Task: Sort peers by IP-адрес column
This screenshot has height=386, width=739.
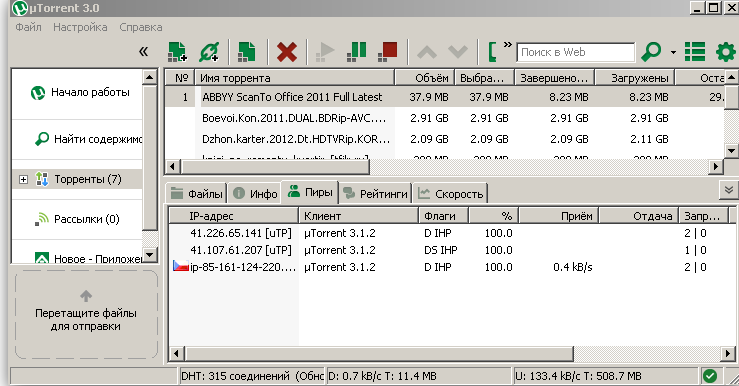Action: coord(234,216)
